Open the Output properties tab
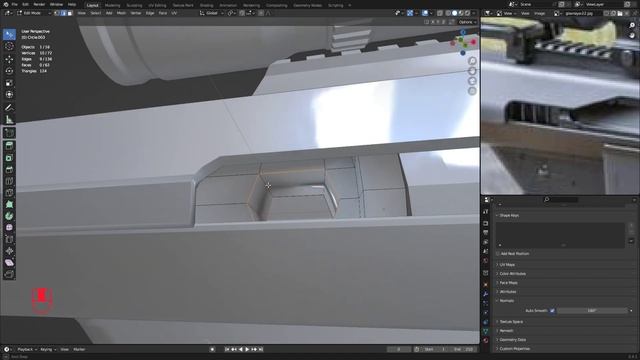 click(x=486, y=233)
